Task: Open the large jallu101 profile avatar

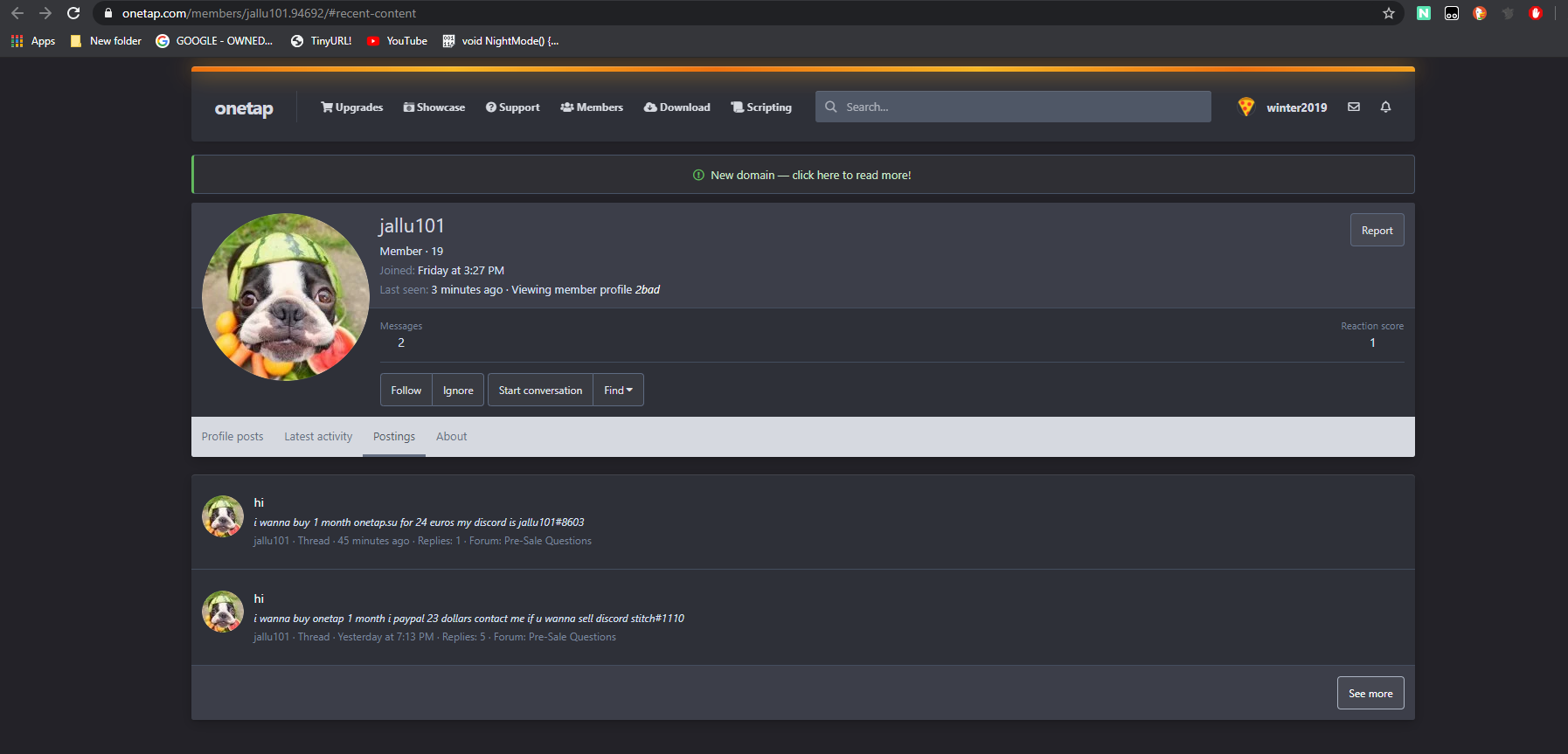Action: pyautogui.click(x=286, y=297)
